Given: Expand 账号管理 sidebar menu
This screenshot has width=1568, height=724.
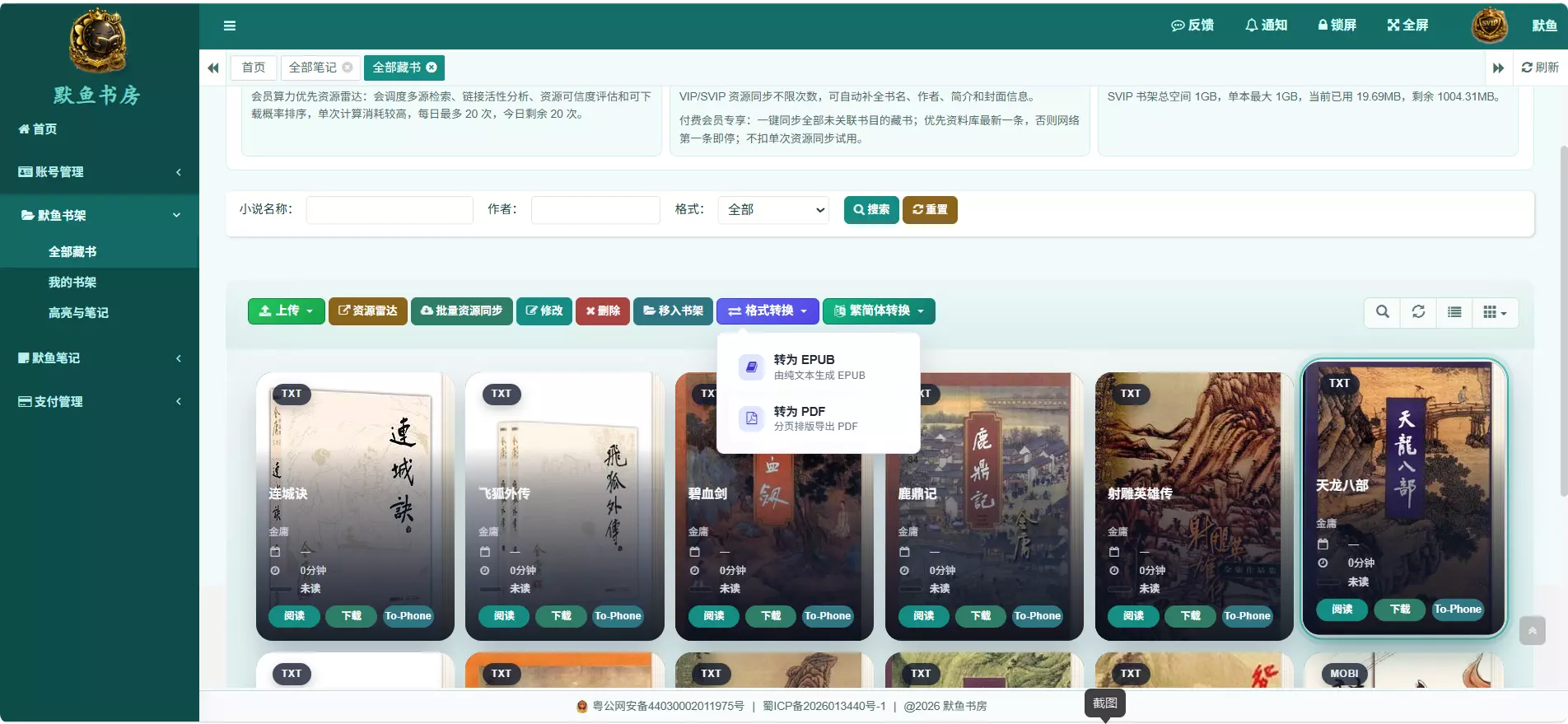Looking at the screenshot, I should (x=100, y=172).
